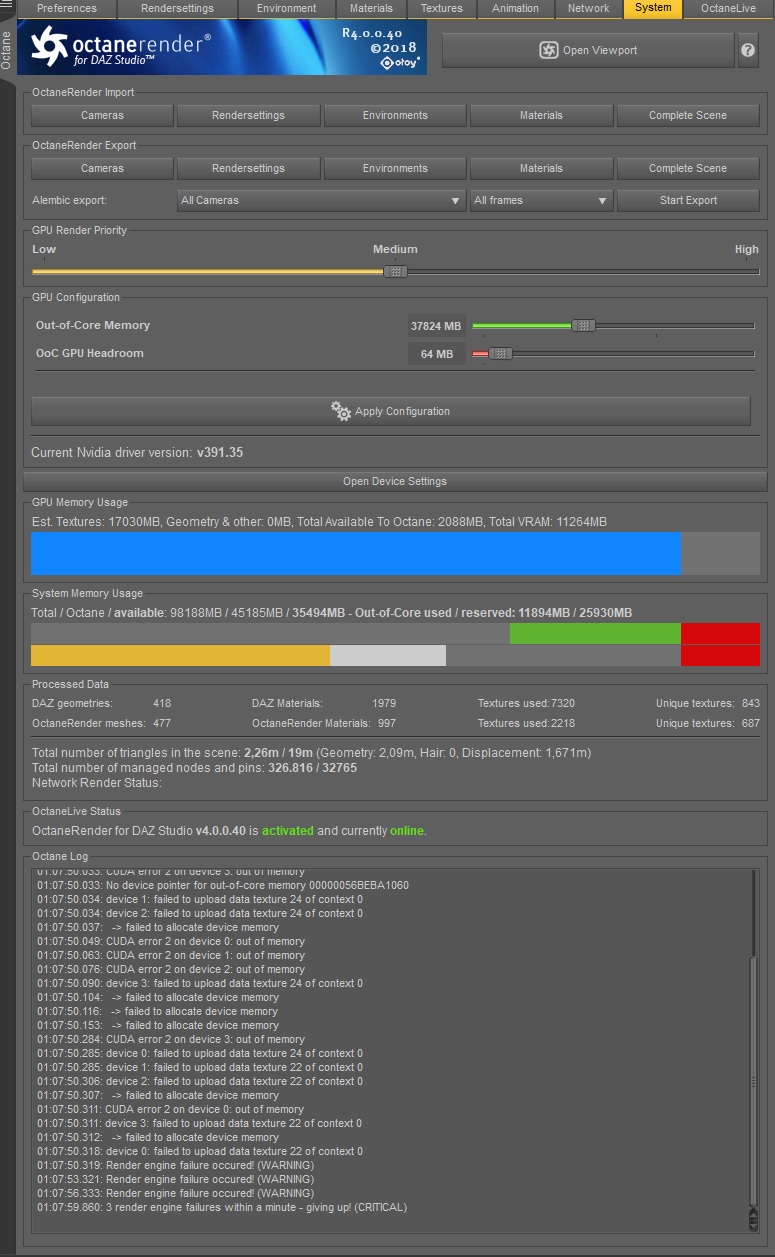Click the OctaneRender meshes 477 value
This screenshot has width=775, height=1257.
click(162, 723)
